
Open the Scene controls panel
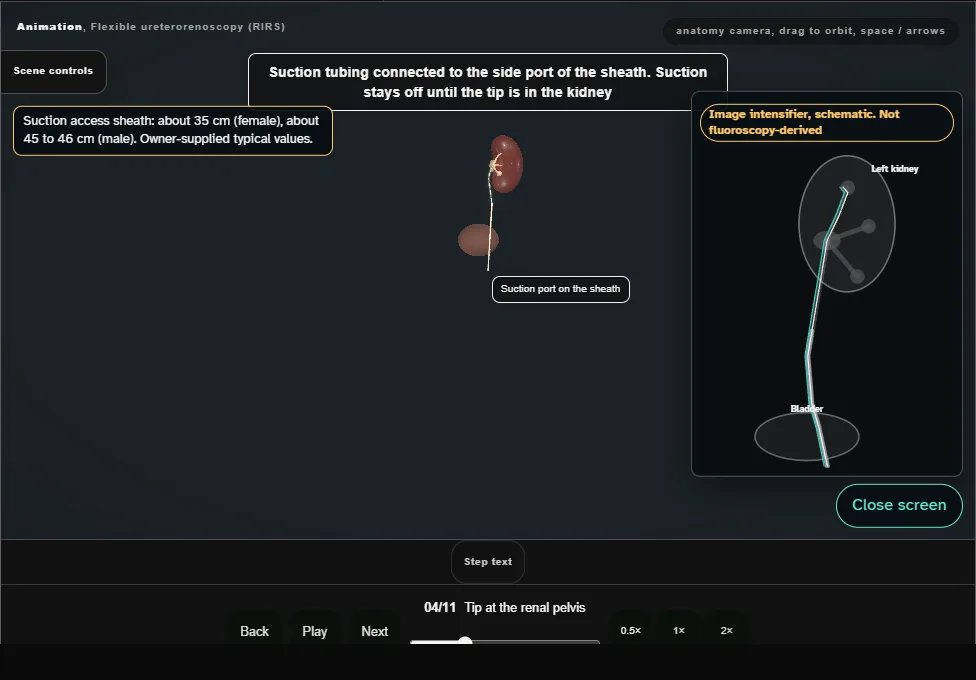54,72
